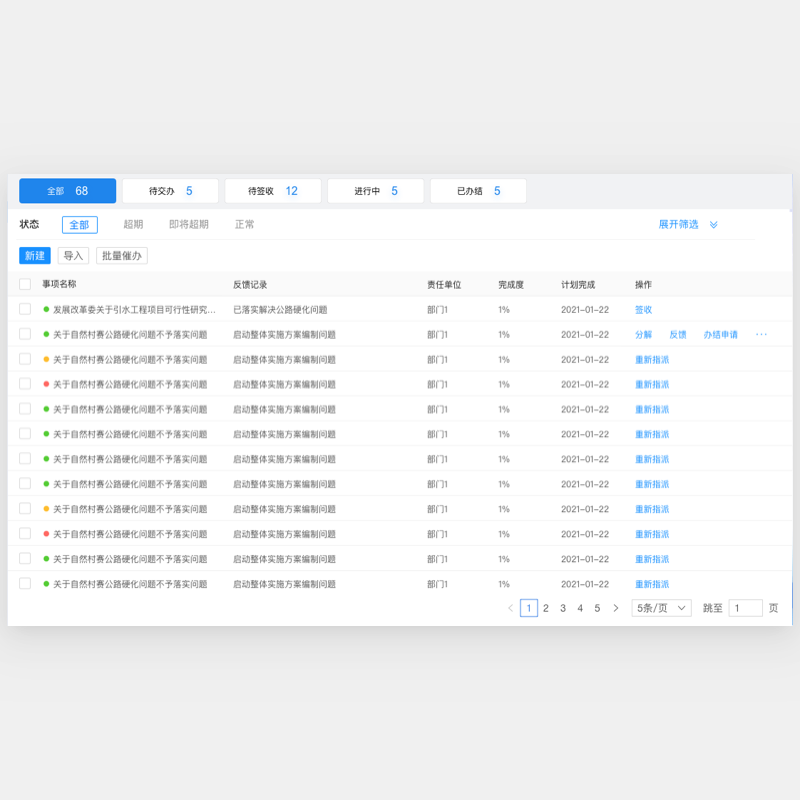800x800 pixels.
Task: Select checkbox of the last table row
Action: pyautogui.click(x=25, y=584)
